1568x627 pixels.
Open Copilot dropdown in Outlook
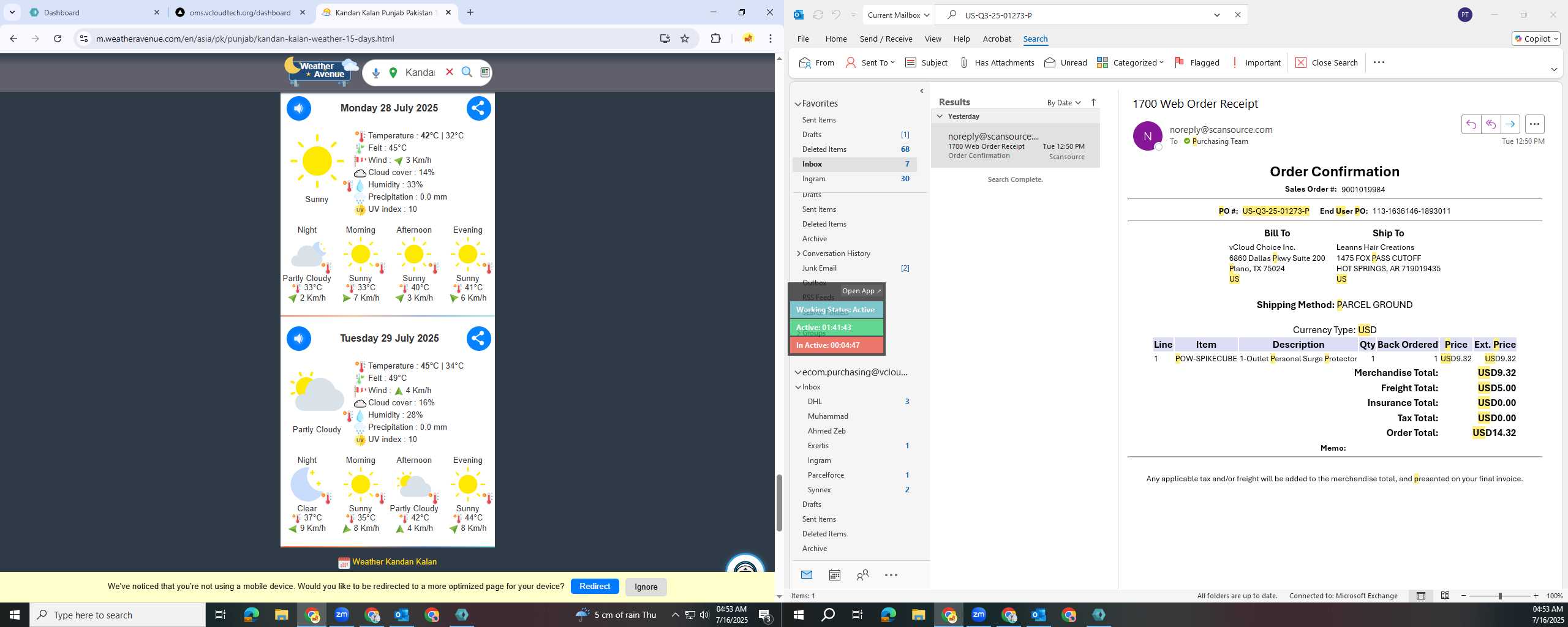pyautogui.click(x=1536, y=39)
